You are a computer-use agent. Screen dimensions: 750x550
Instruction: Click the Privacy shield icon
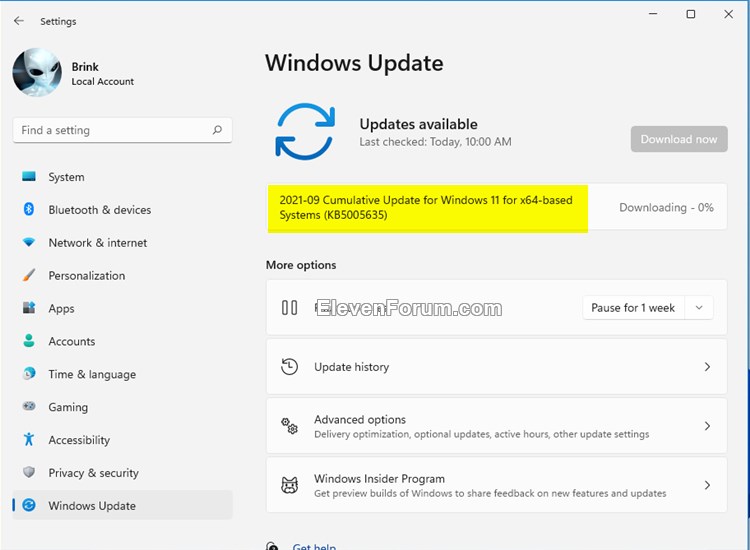pyautogui.click(x=29, y=472)
